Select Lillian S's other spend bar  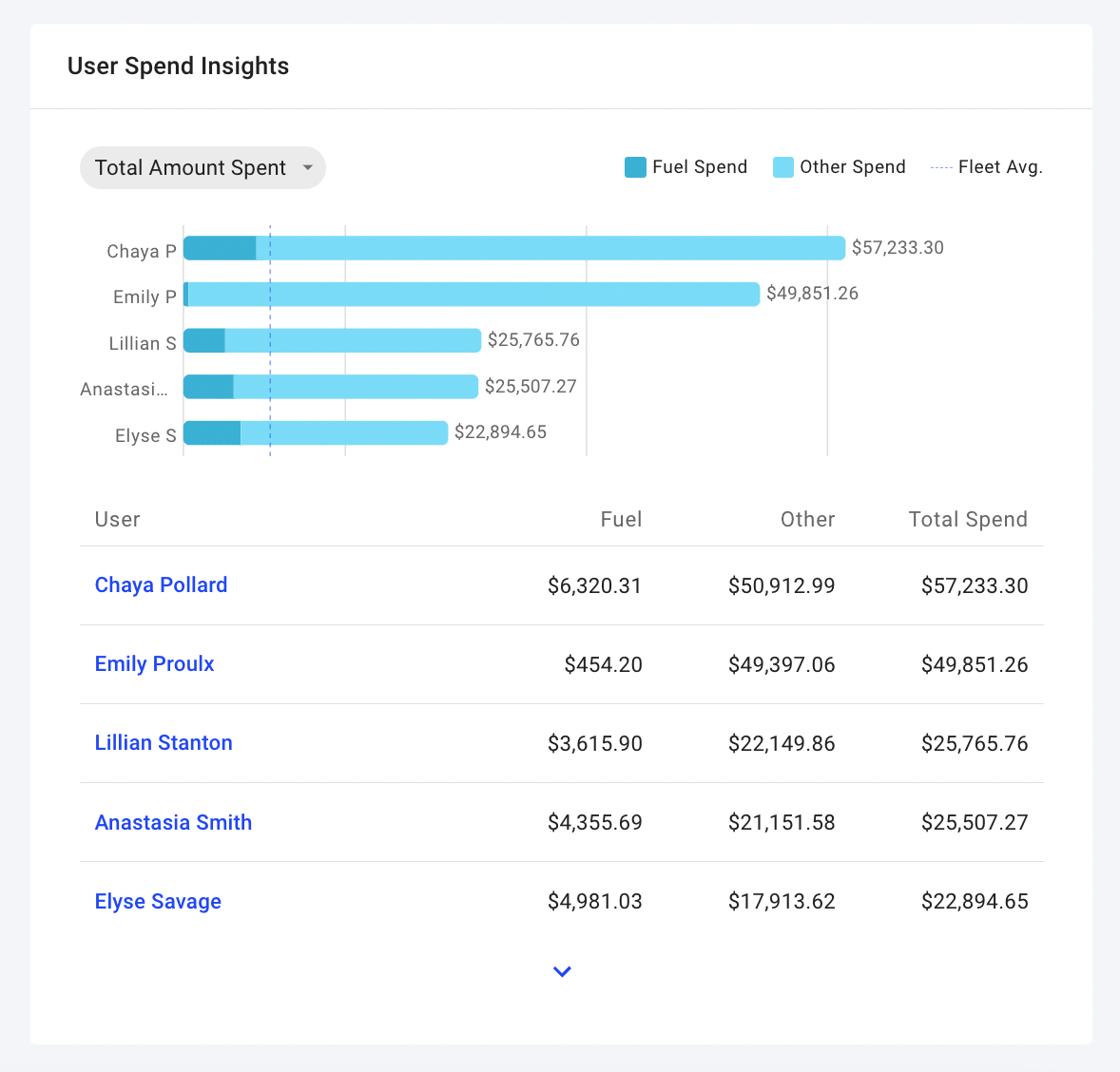pos(352,340)
